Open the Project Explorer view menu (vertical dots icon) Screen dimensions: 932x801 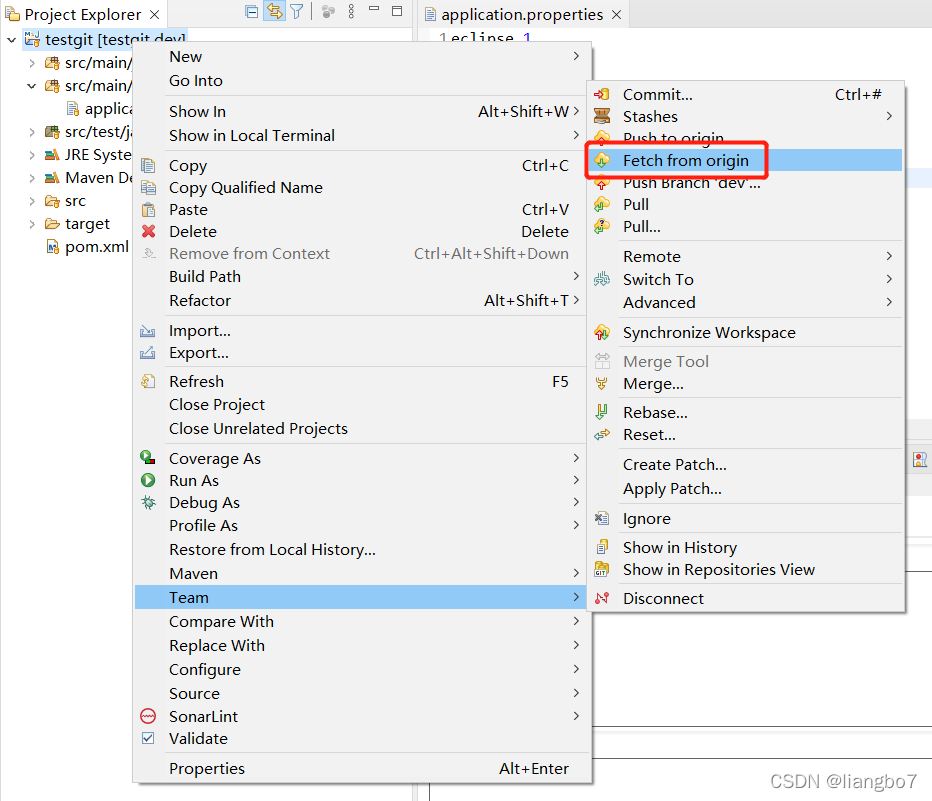tap(351, 10)
